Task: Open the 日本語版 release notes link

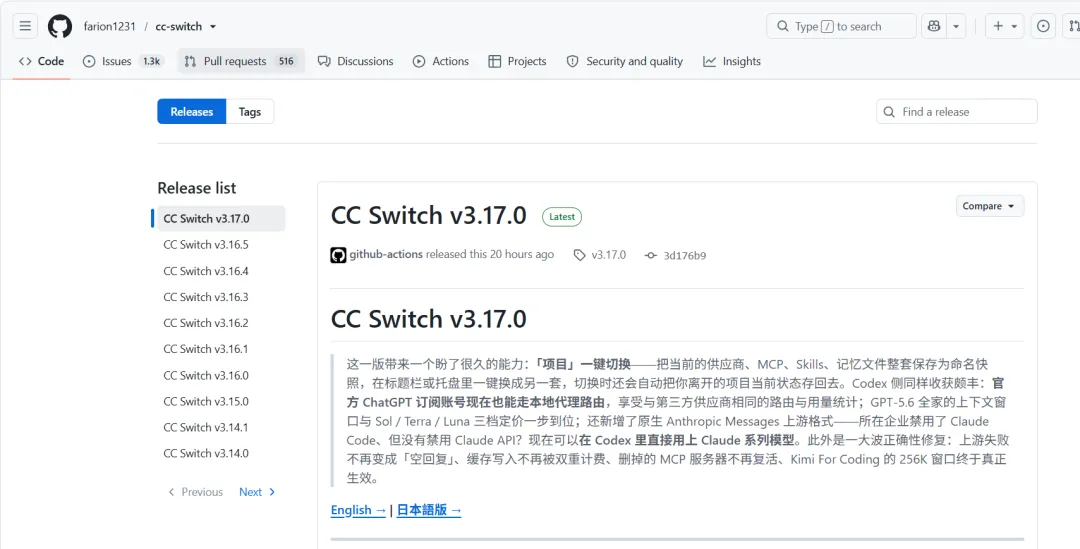Action: point(428,510)
